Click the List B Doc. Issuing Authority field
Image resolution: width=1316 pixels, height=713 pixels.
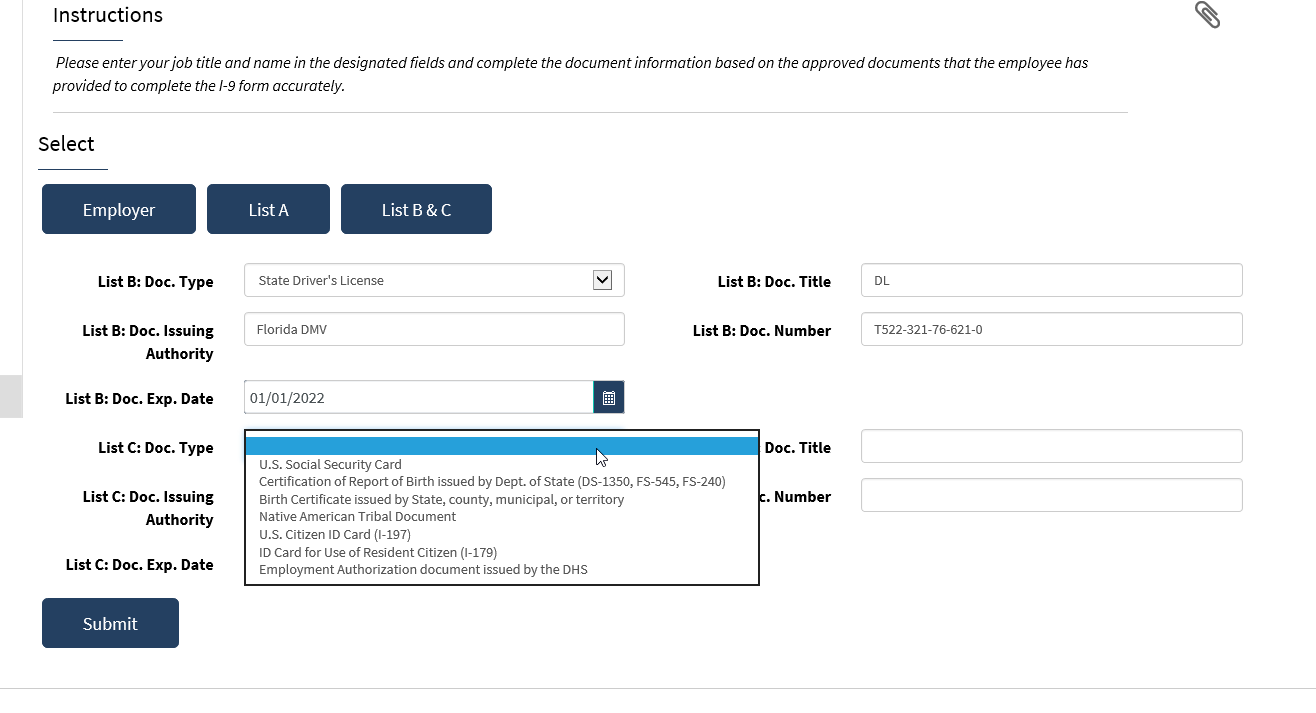(434, 329)
